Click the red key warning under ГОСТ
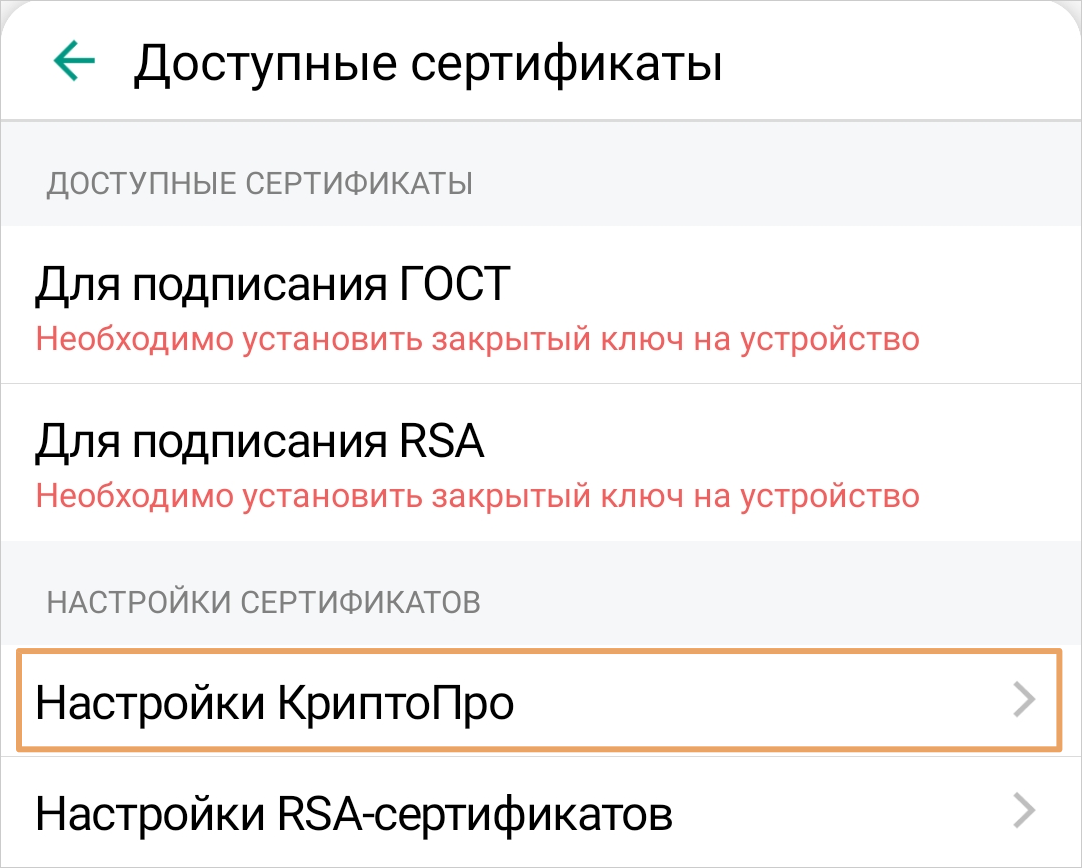 point(477,339)
